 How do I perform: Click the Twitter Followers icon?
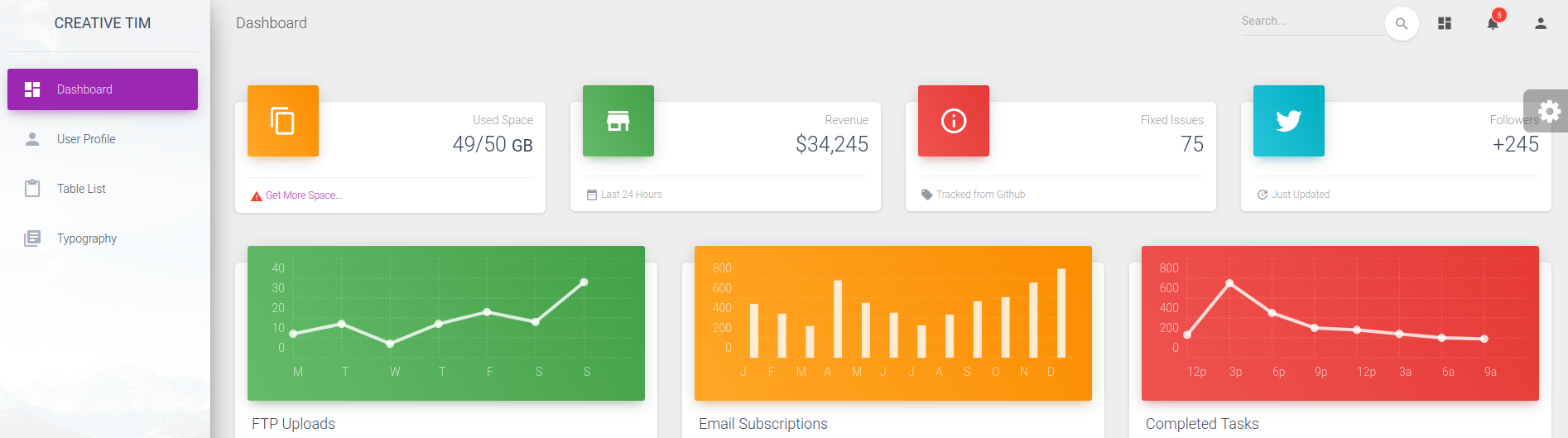click(1289, 121)
